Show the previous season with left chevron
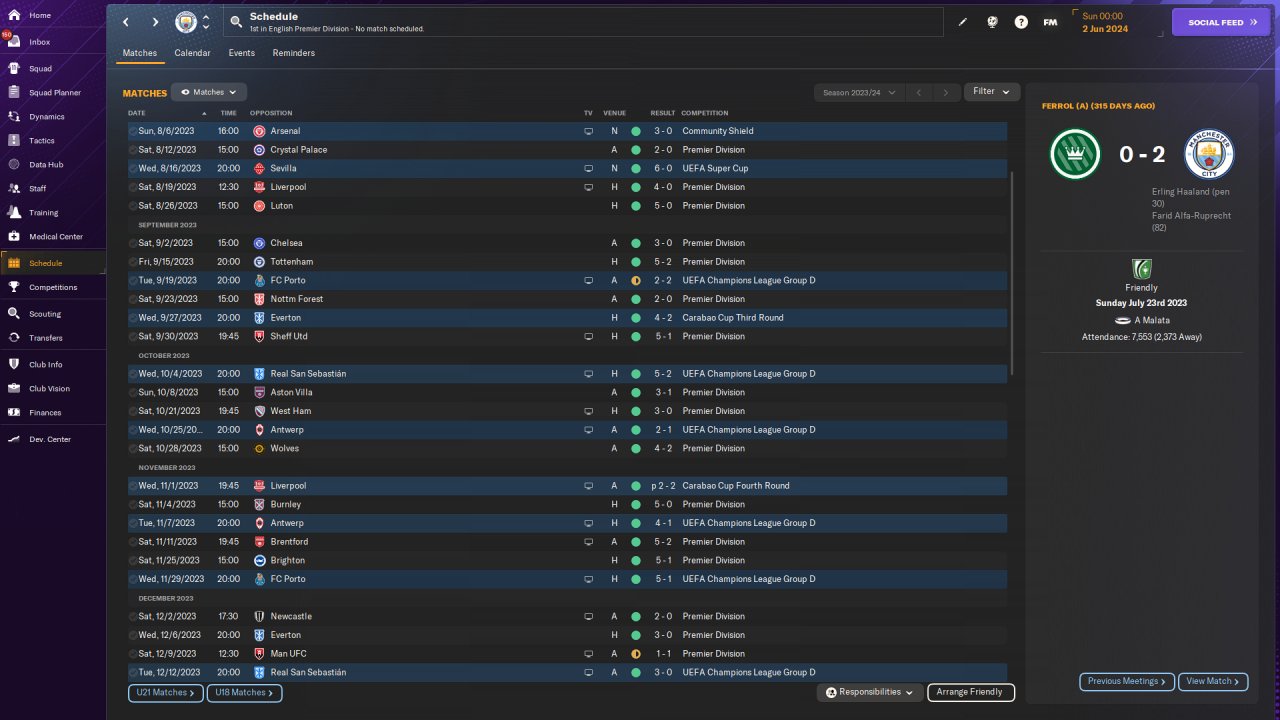This screenshot has height=720, width=1280. (918, 92)
